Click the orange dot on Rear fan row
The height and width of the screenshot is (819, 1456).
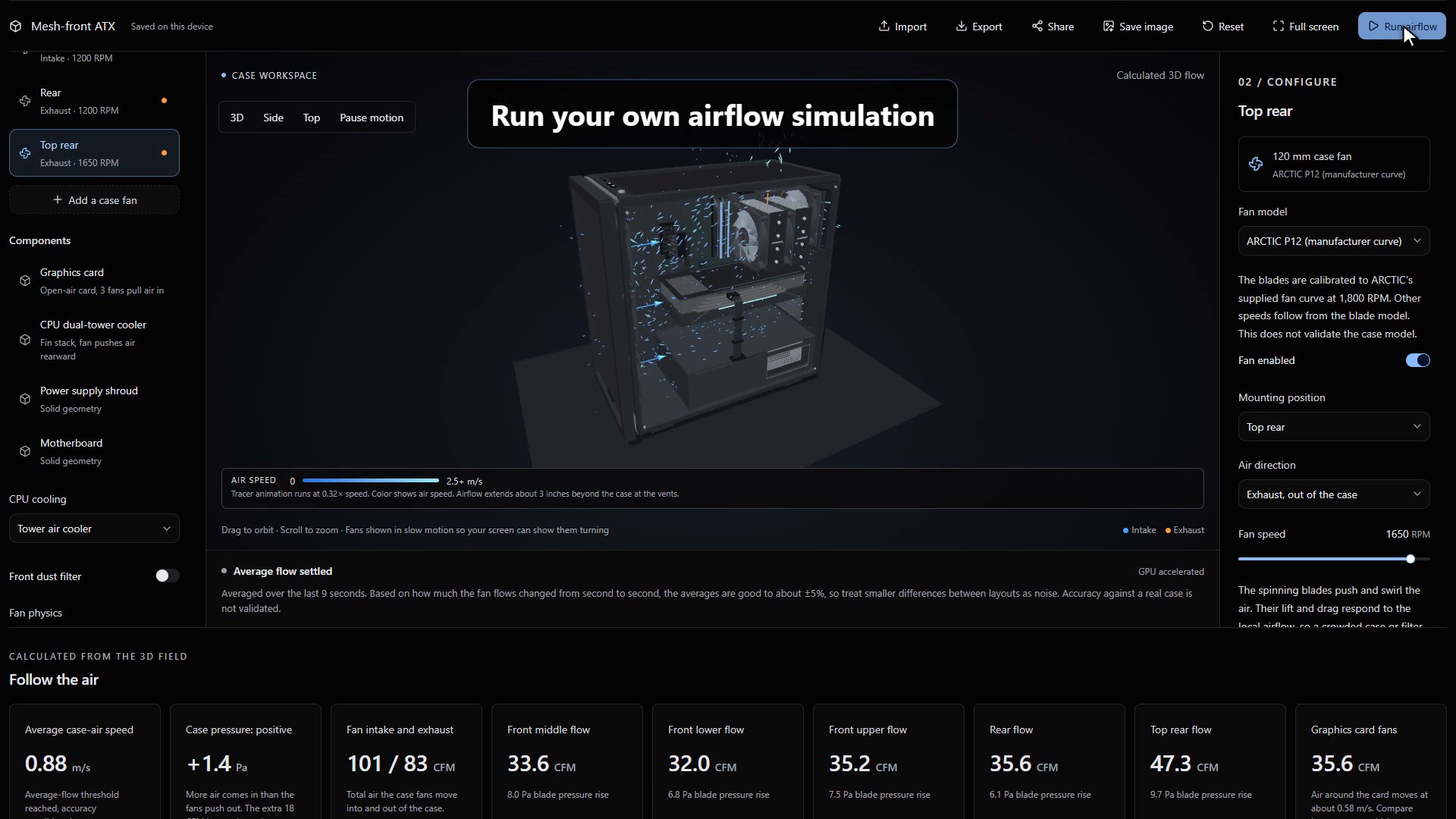[164, 101]
